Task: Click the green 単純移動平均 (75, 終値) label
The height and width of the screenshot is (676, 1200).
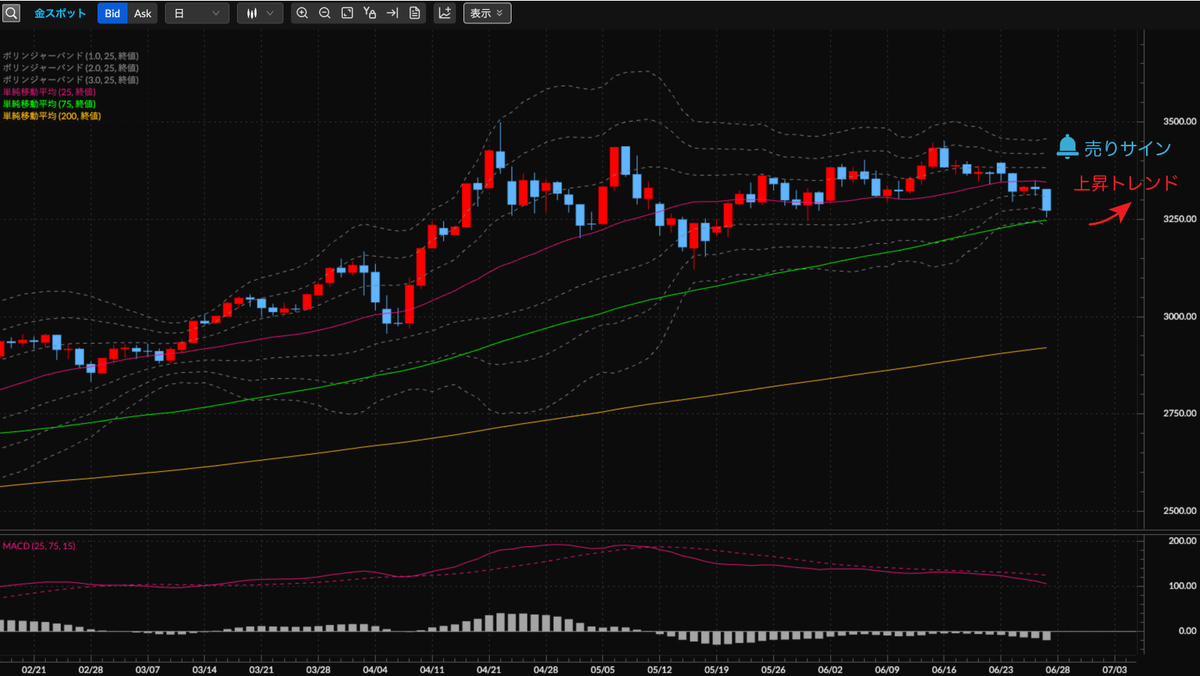Action: [x=49, y=104]
